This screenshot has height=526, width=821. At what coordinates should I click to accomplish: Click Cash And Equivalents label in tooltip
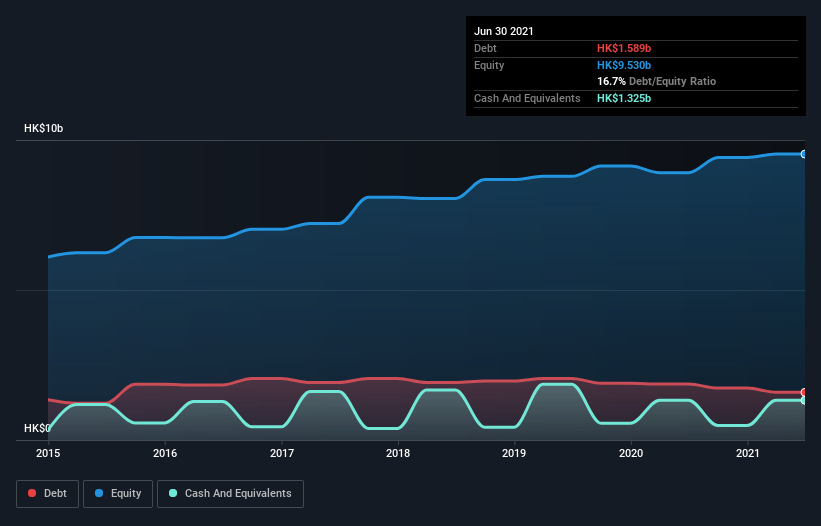527,98
